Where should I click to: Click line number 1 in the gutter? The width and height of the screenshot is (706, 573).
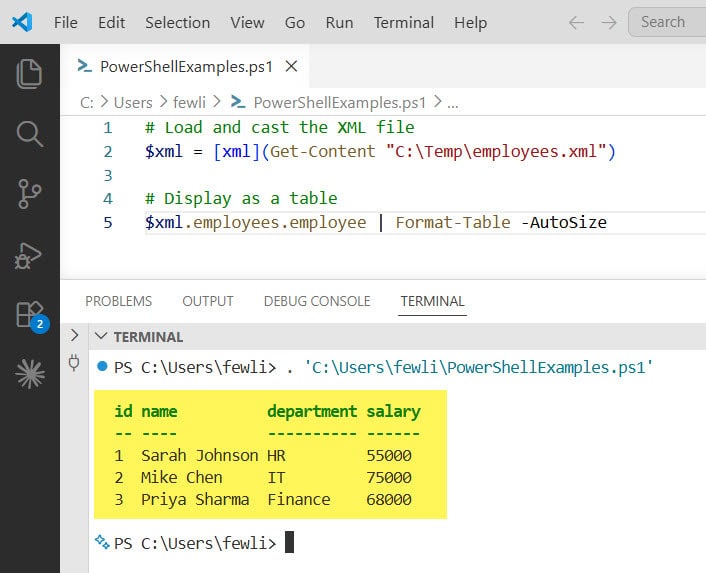click(x=108, y=128)
